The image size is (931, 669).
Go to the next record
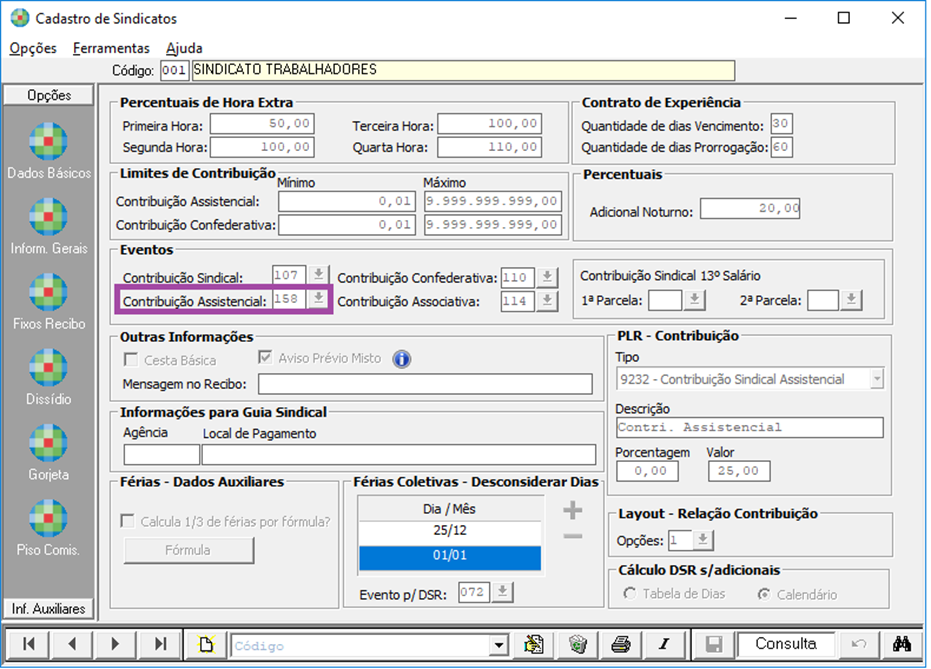coord(115,644)
